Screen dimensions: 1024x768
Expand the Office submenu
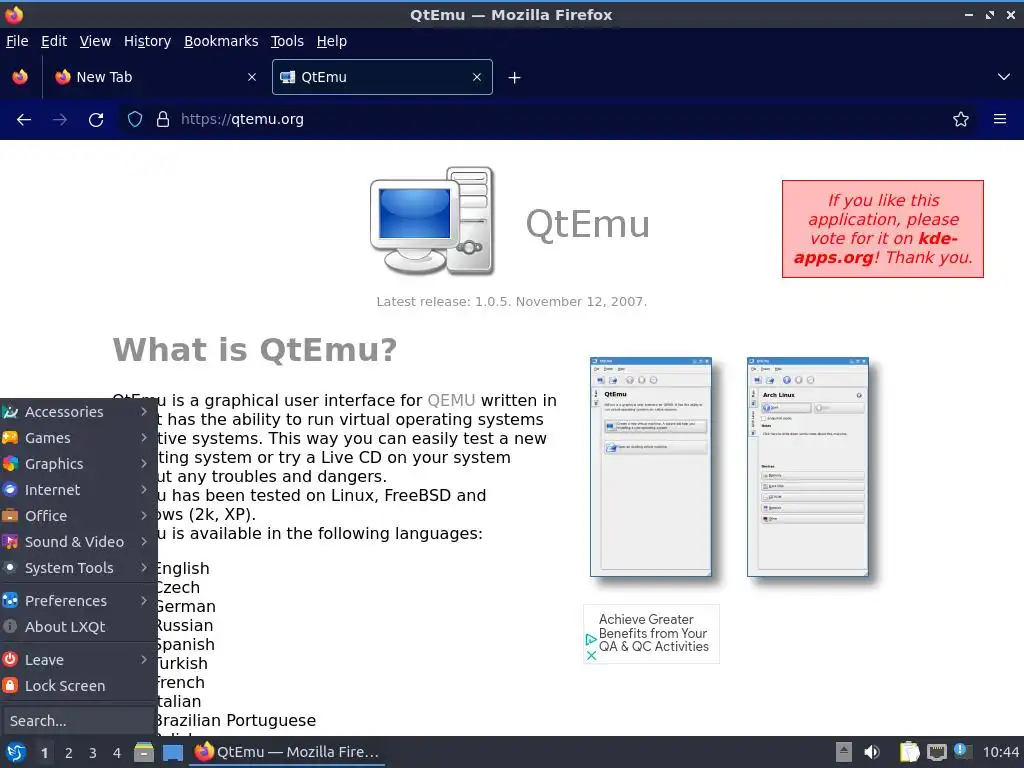(x=78, y=516)
